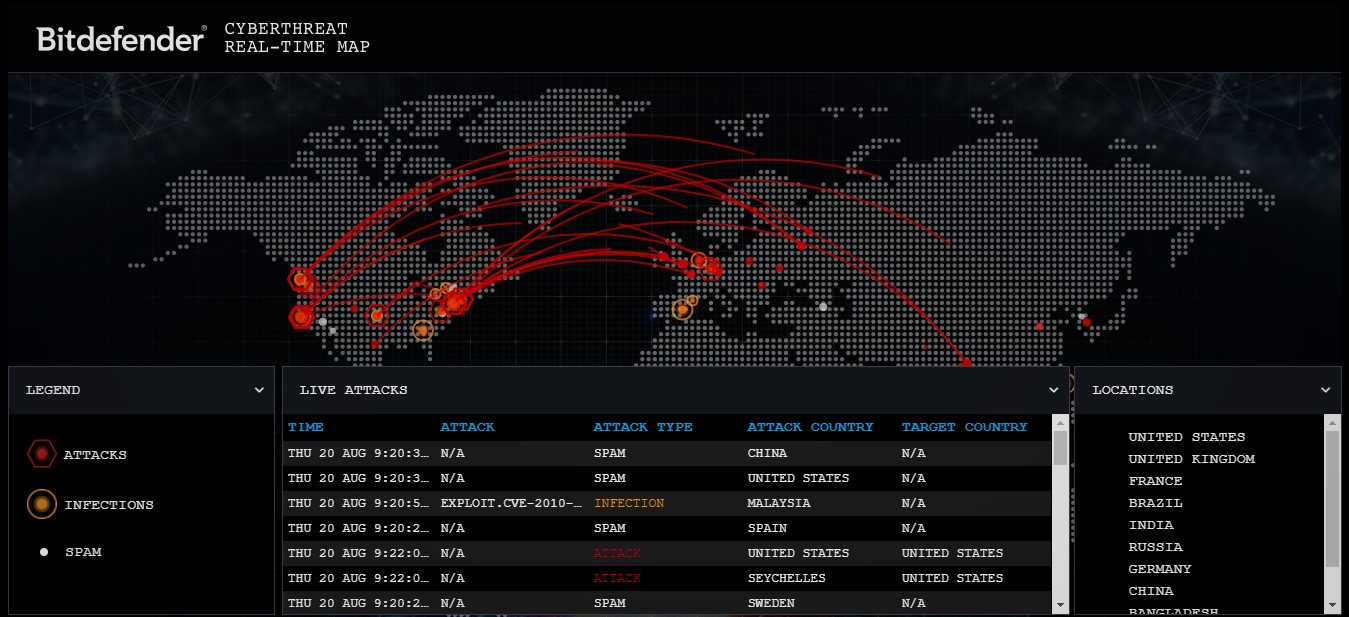Image resolution: width=1349 pixels, height=617 pixels.
Task: Sort by the ATTACK TYPE column header
Action: pyautogui.click(x=643, y=427)
